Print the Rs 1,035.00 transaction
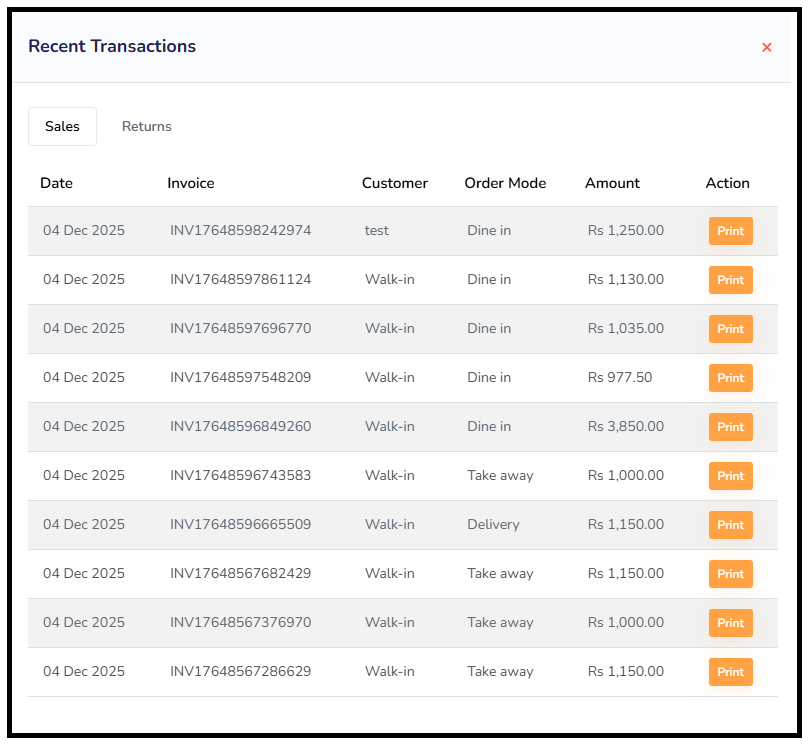Viewport: 810px width, 750px height. coord(730,329)
